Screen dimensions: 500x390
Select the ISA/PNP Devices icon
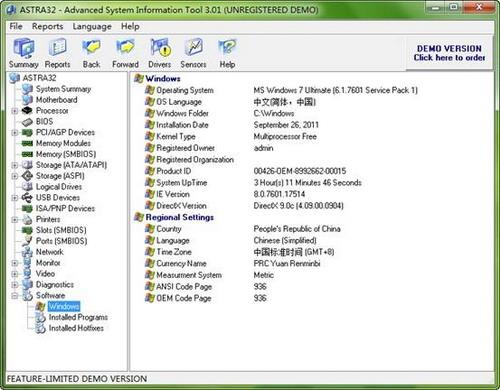[x=27, y=209]
